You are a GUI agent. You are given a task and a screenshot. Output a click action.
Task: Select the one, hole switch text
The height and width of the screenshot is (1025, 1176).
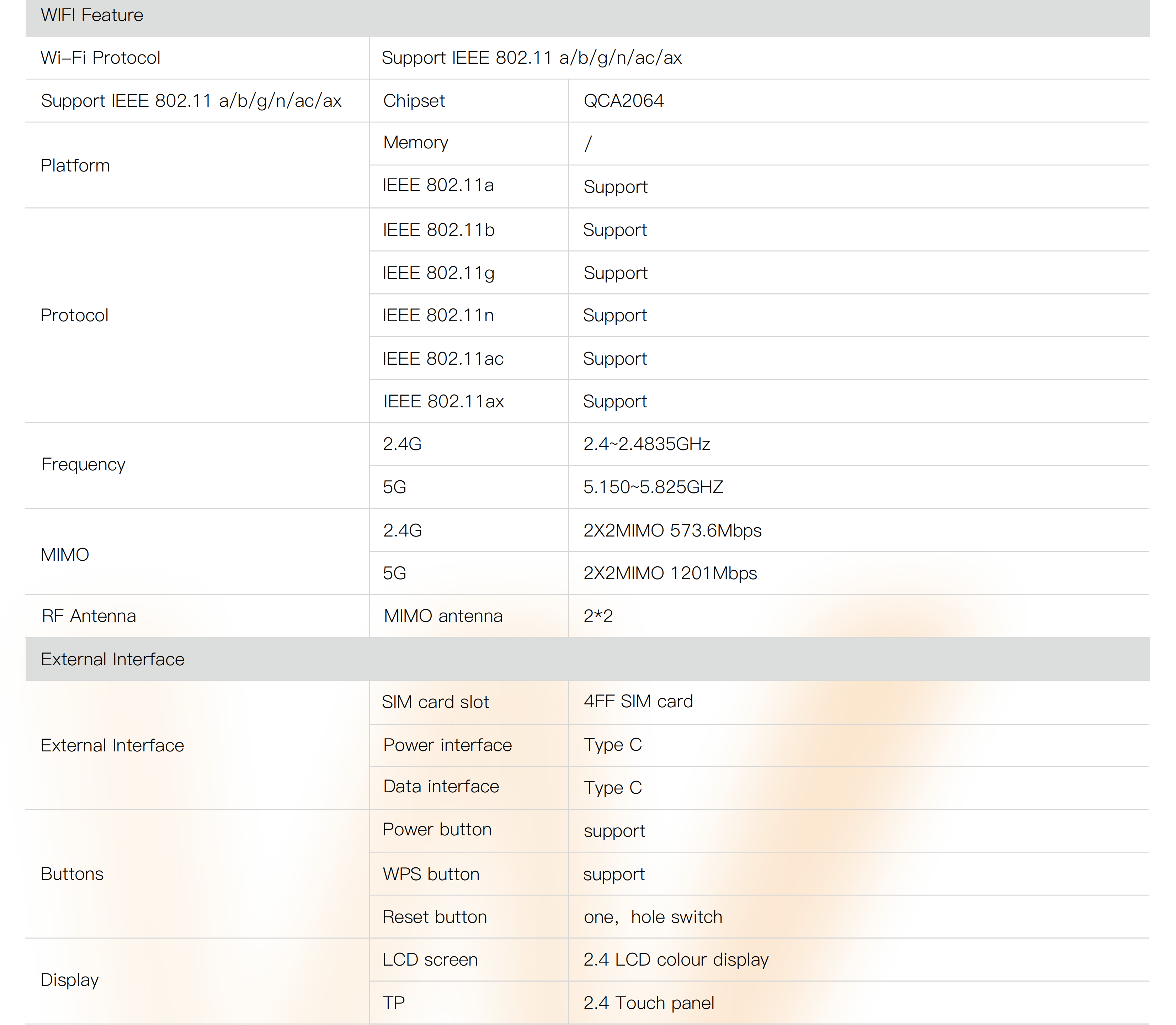click(x=652, y=917)
